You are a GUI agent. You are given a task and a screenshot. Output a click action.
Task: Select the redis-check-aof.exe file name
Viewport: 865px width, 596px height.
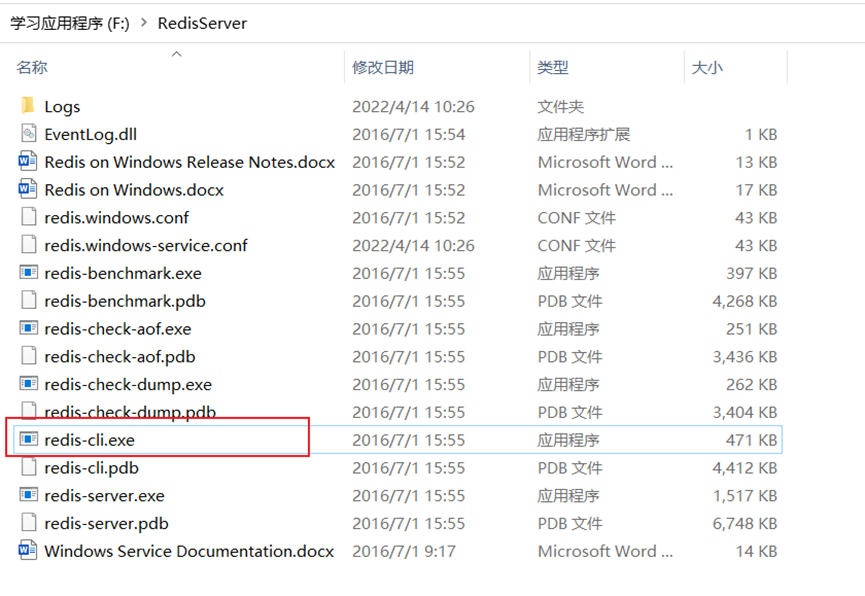click(x=118, y=329)
